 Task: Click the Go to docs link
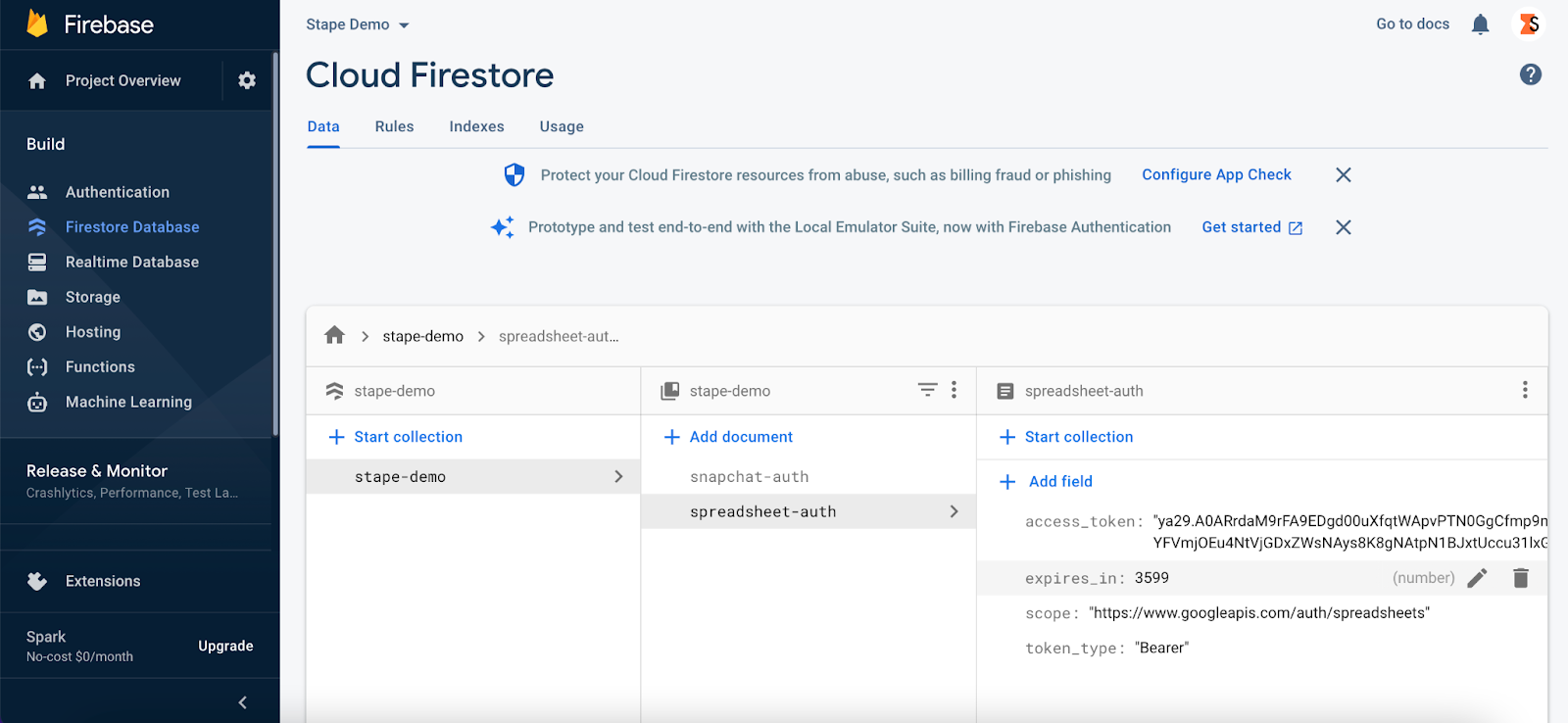(1412, 24)
